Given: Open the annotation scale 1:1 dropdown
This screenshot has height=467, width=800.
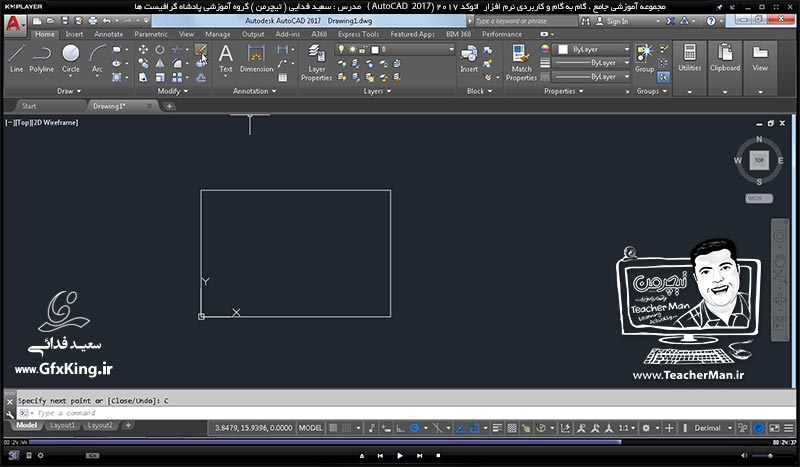Looking at the screenshot, I should click(x=627, y=428).
